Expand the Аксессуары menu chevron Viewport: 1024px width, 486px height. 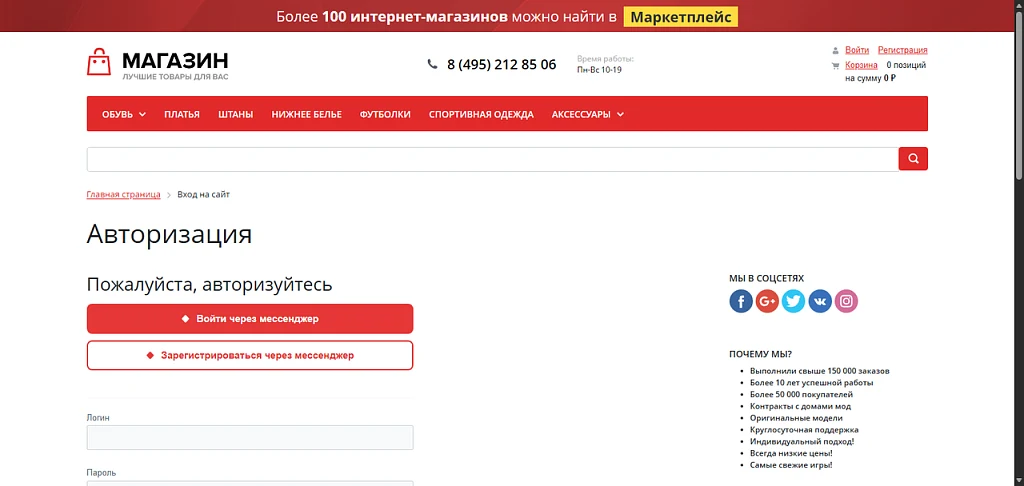tap(620, 115)
